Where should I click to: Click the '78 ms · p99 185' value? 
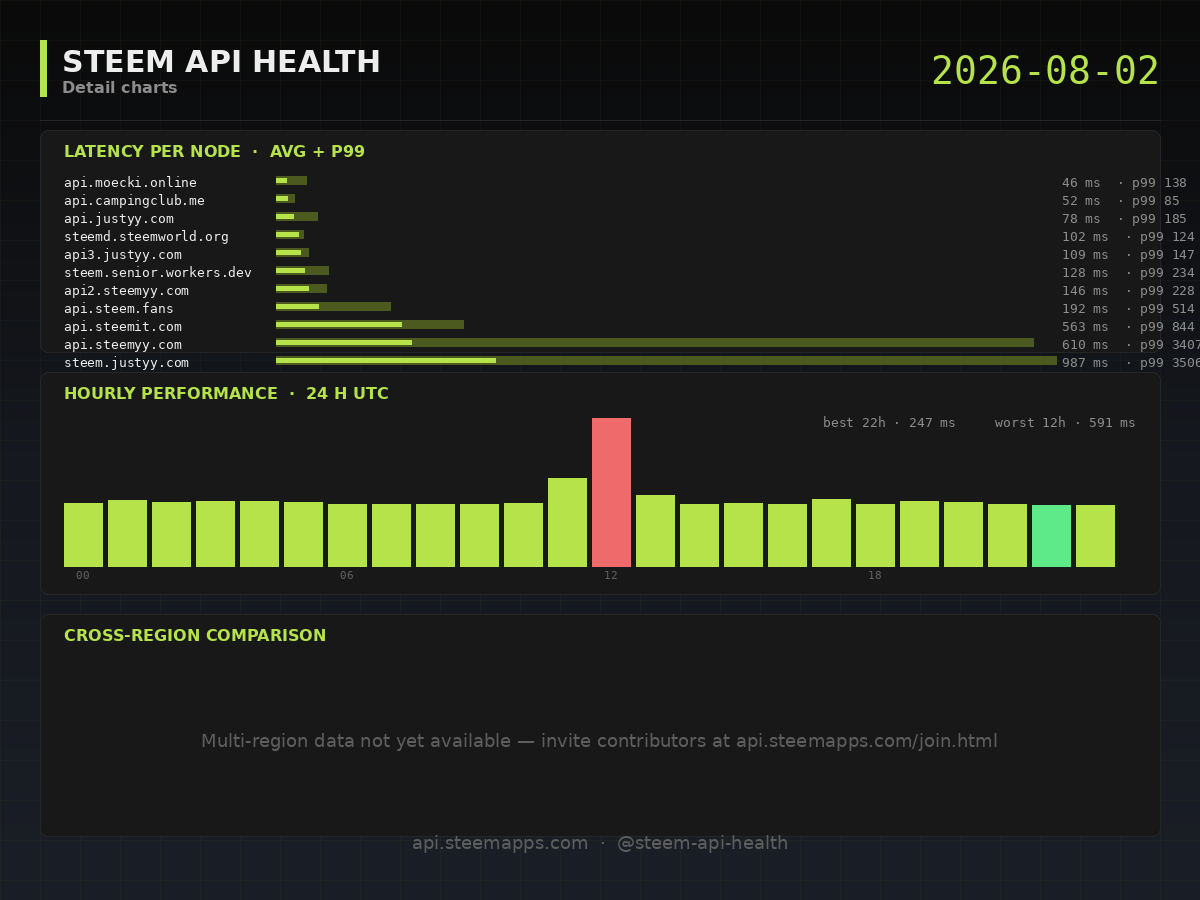point(1124,219)
